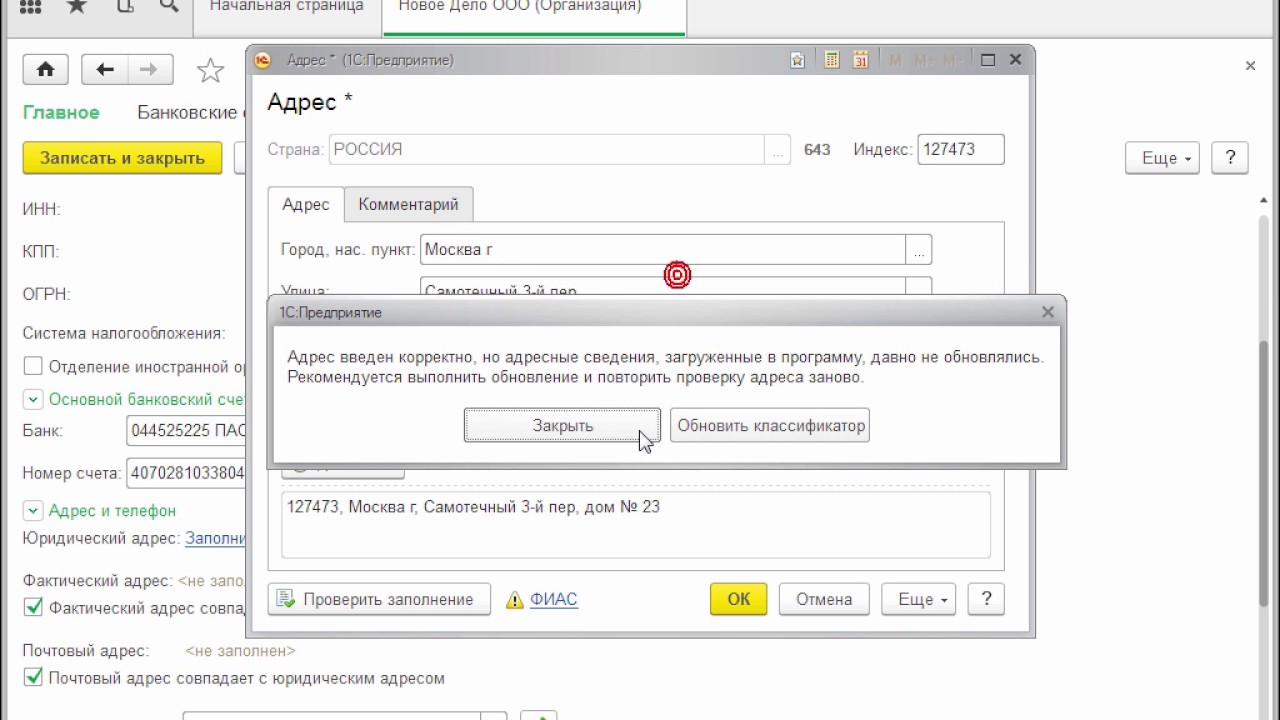This screenshot has height=720, width=1280.
Task: Open the ФИАС link
Action: pyautogui.click(x=554, y=600)
